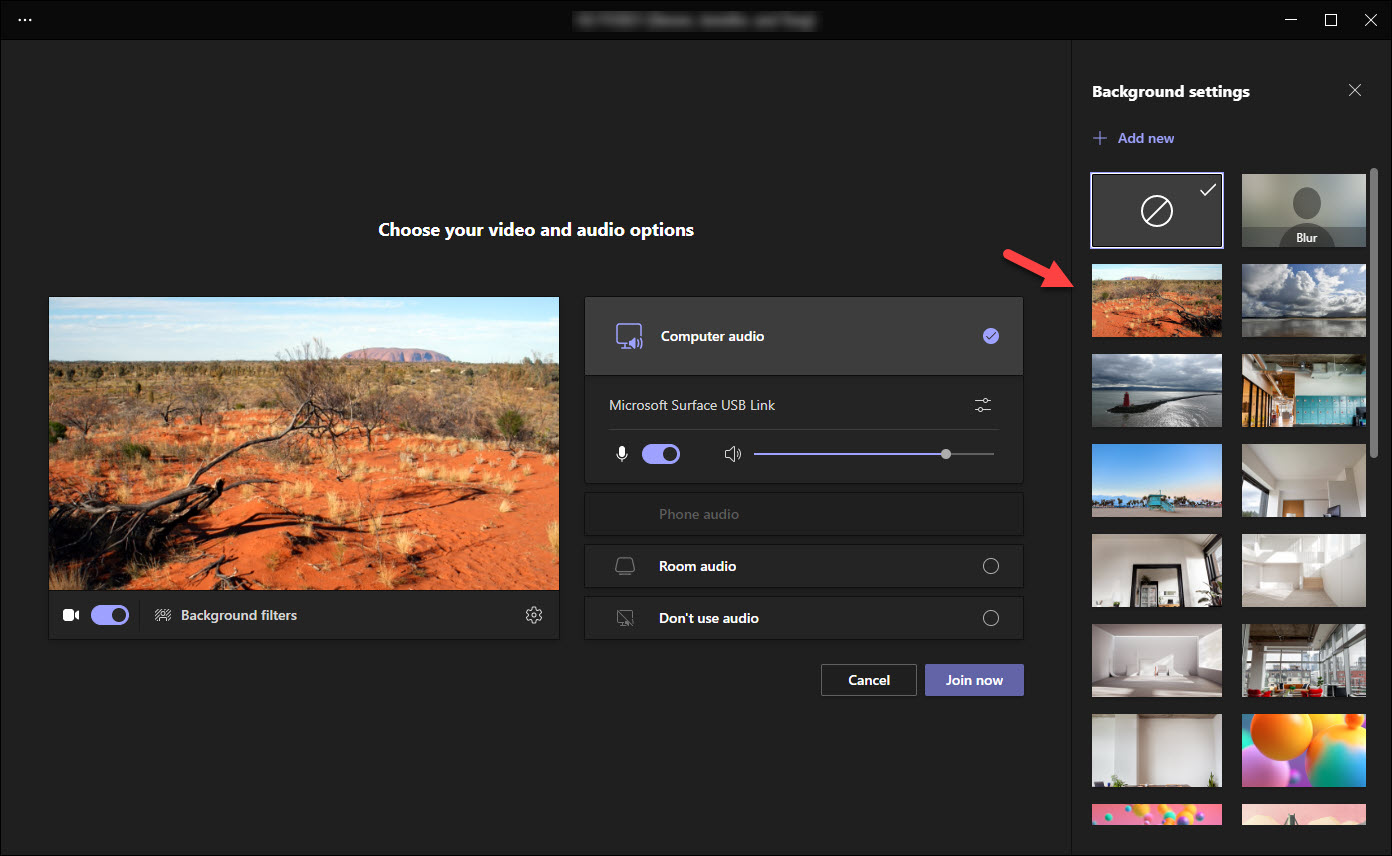Turn off the camera toggle
This screenshot has height=856, width=1392.
tap(110, 615)
